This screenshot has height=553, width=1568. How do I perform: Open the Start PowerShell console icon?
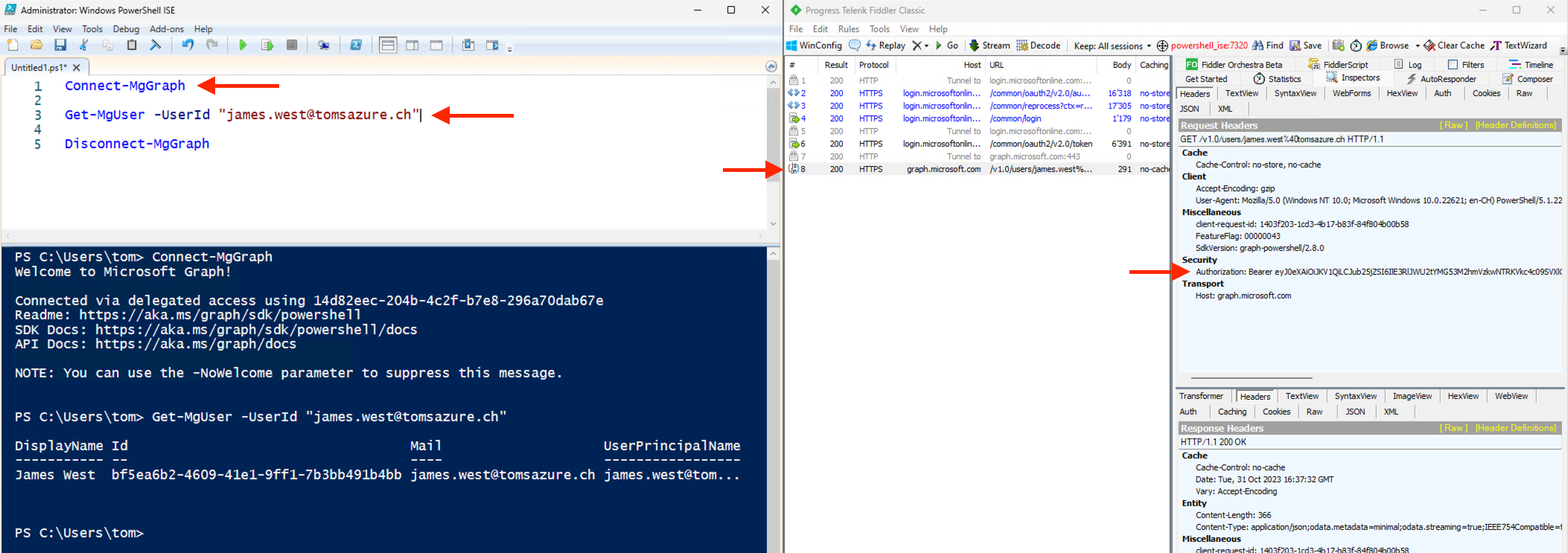[x=356, y=45]
